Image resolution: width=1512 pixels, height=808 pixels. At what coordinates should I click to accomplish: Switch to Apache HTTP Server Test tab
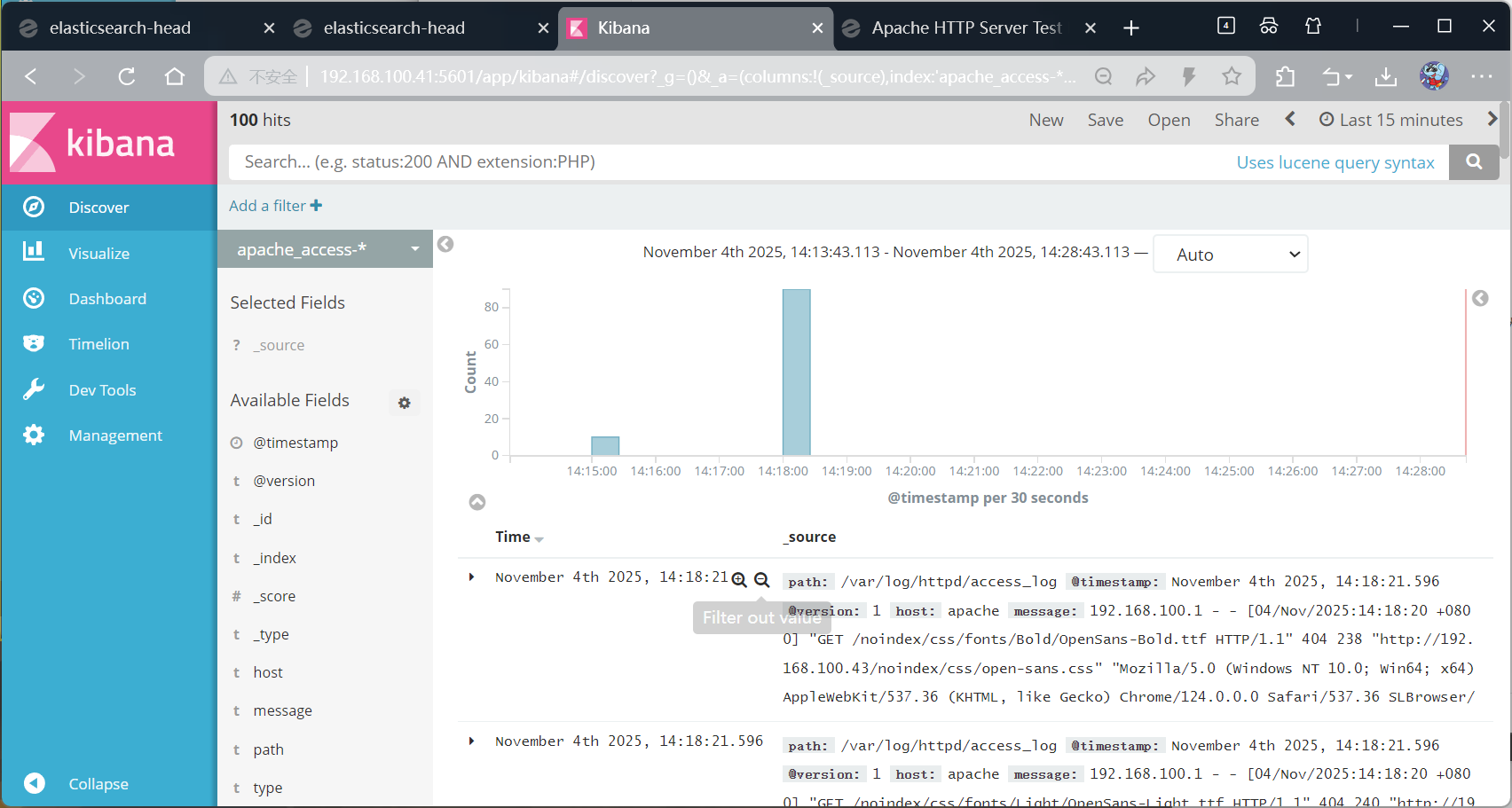[x=965, y=27]
